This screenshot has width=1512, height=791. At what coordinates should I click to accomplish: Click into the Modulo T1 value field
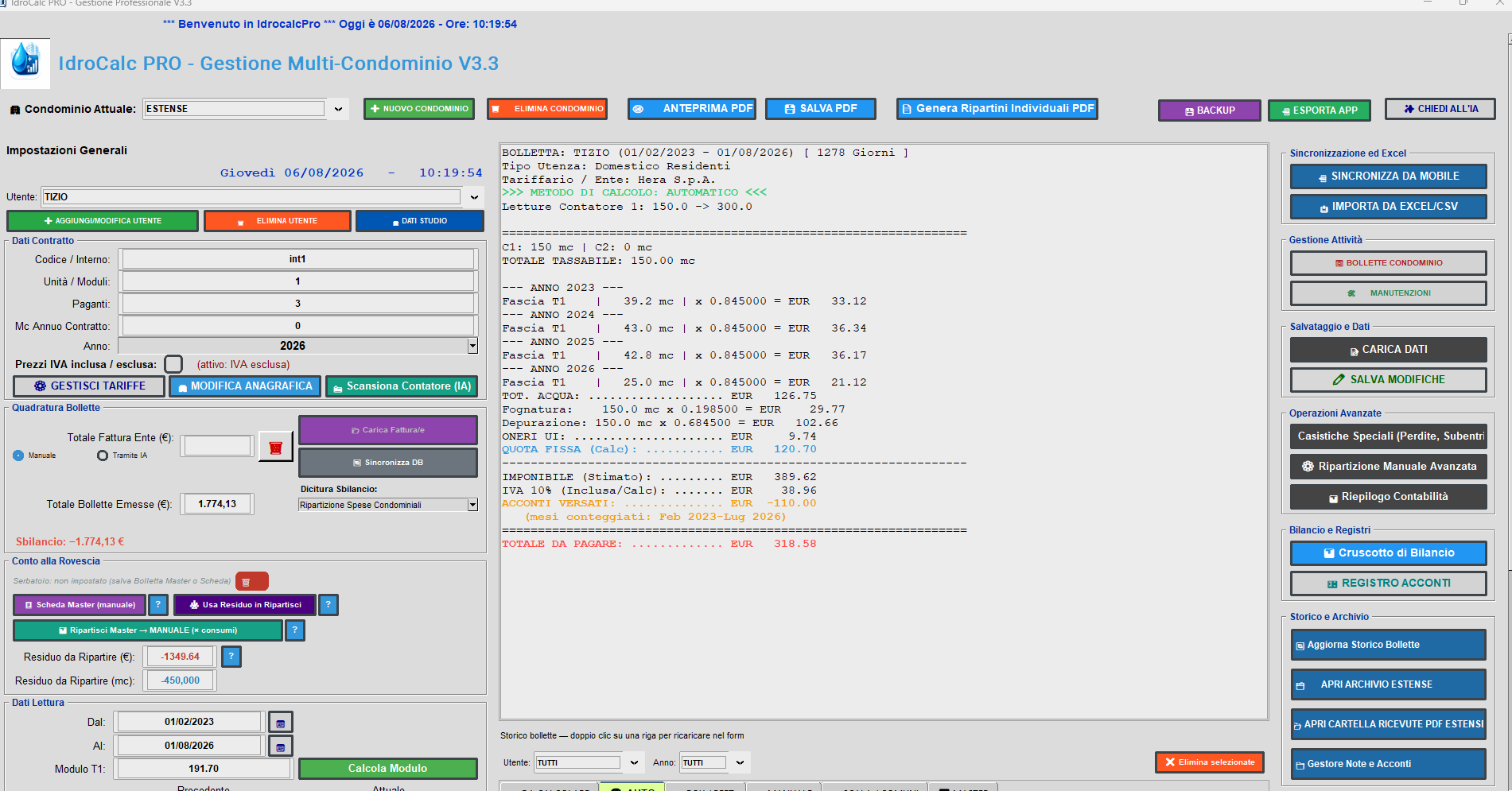204,769
